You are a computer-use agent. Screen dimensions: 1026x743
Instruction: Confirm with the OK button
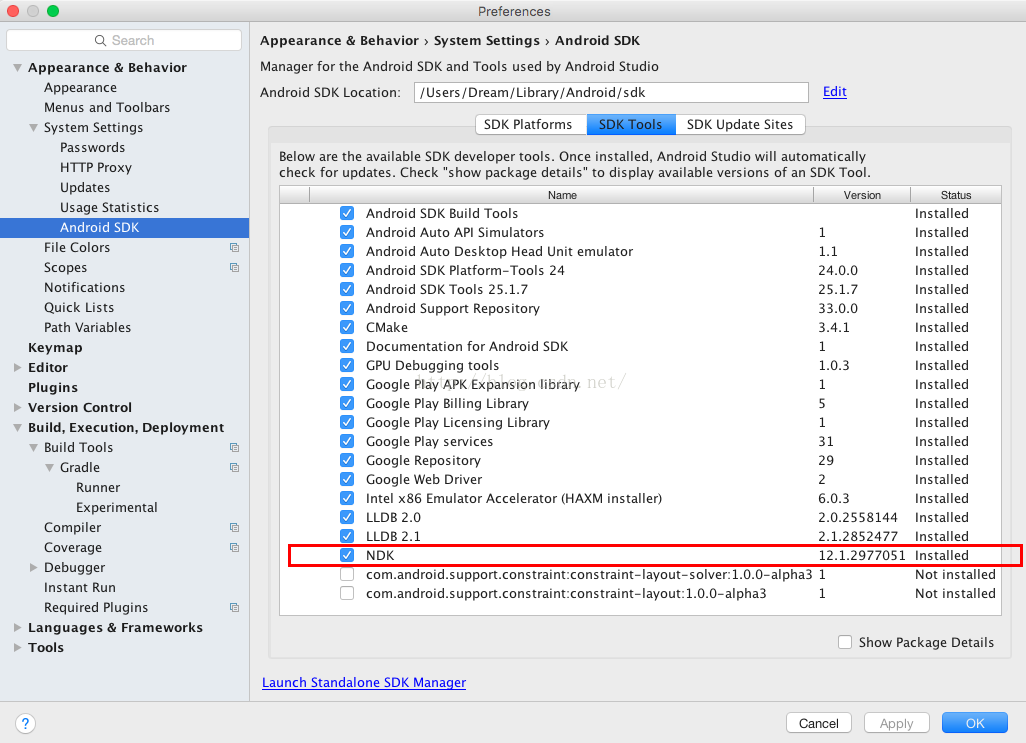point(975,723)
